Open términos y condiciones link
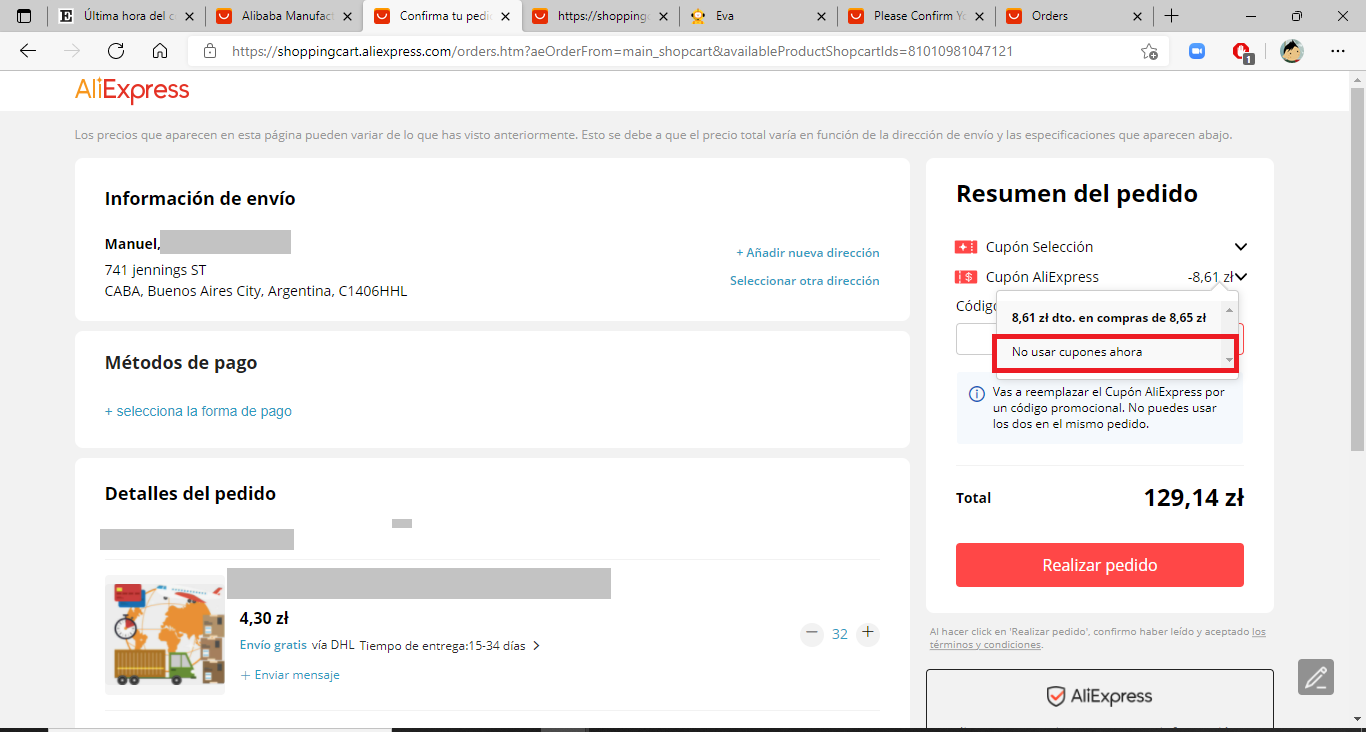The image size is (1366, 732). 1098,638
